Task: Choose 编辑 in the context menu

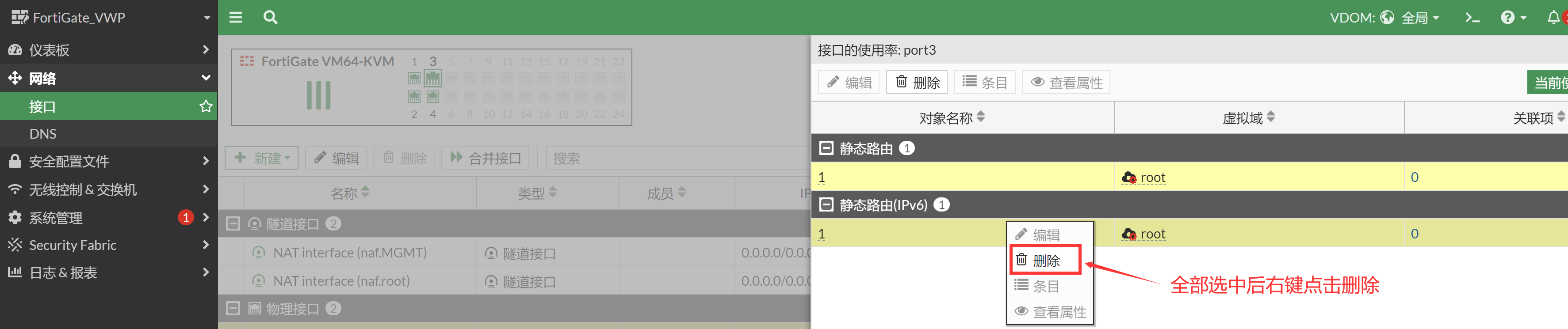Action: tap(1050, 235)
